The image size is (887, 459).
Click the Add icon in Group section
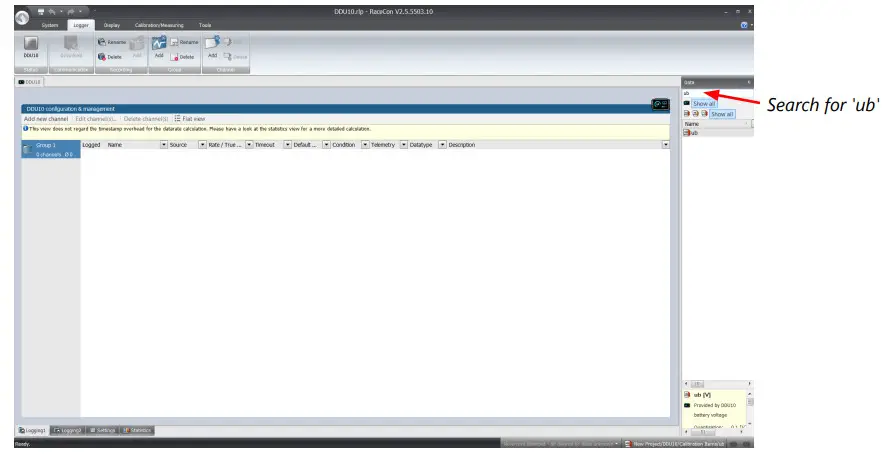pos(159,43)
